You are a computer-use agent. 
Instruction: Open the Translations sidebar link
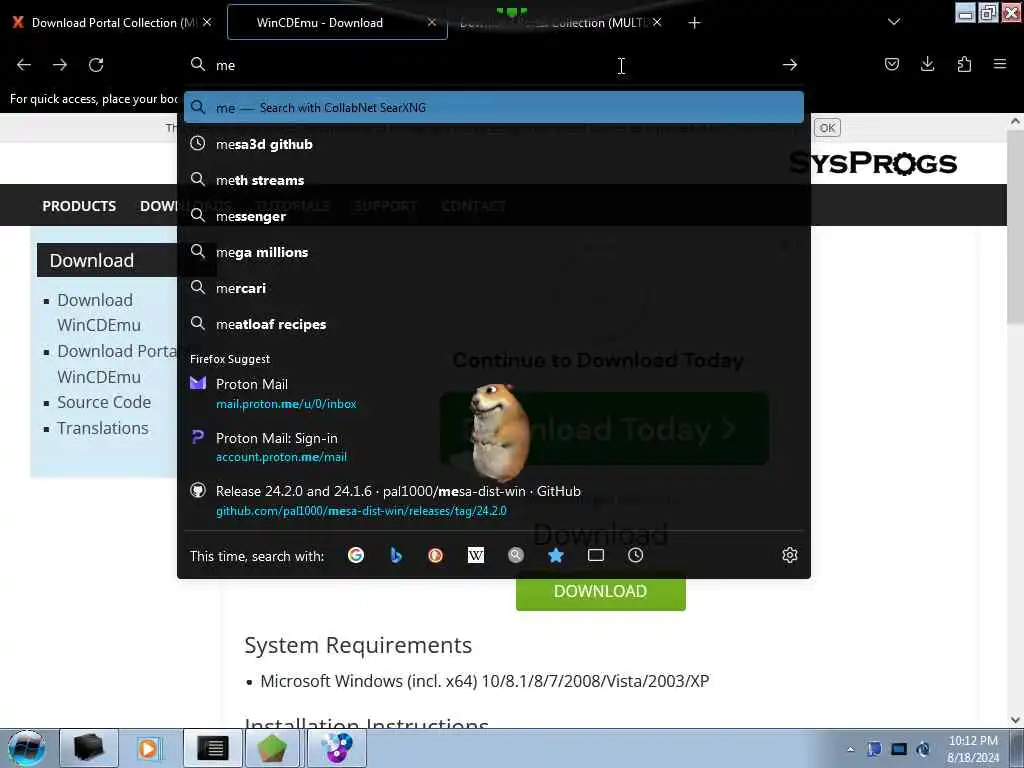point(103,428)
